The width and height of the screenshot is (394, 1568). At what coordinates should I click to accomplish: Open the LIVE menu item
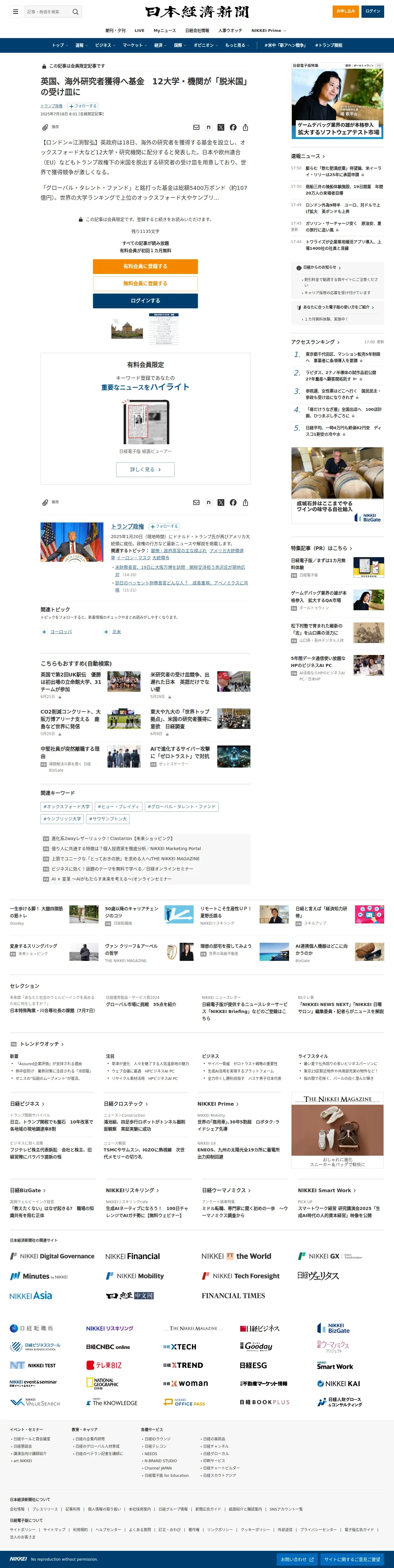[139, 30]
